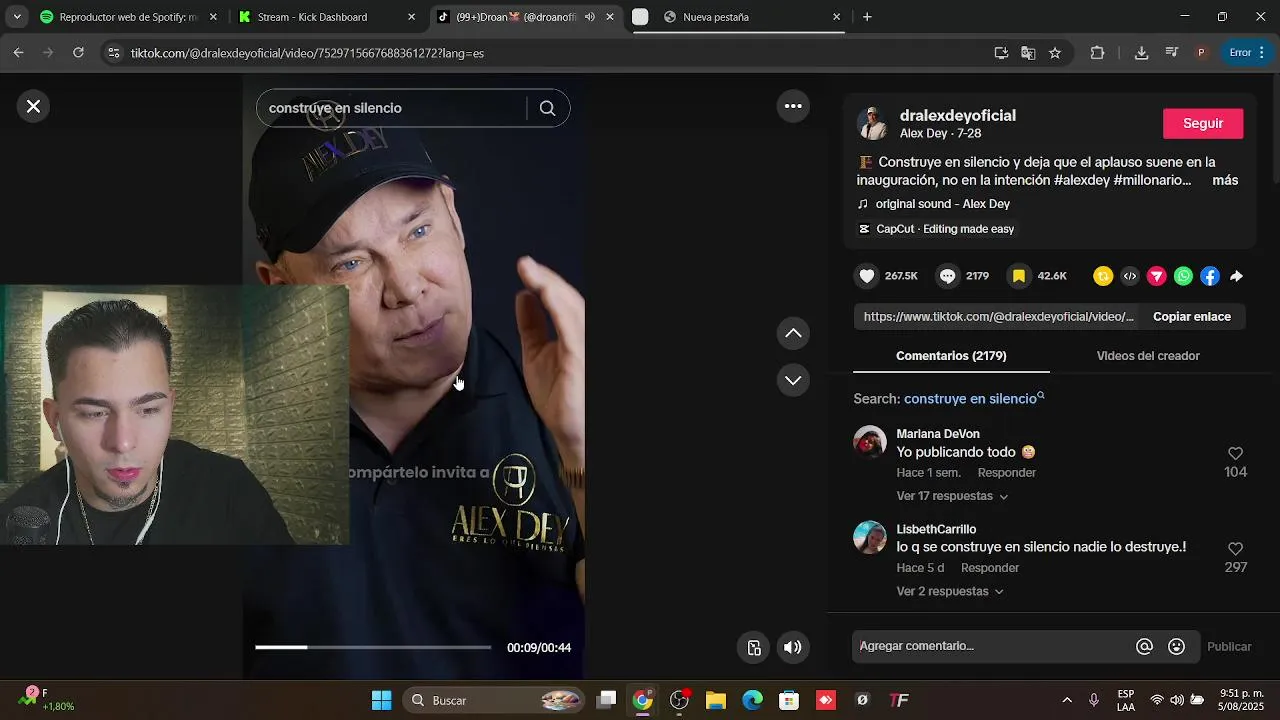
Task: Like Mariana DeVon's comment
Action: 1235,454
